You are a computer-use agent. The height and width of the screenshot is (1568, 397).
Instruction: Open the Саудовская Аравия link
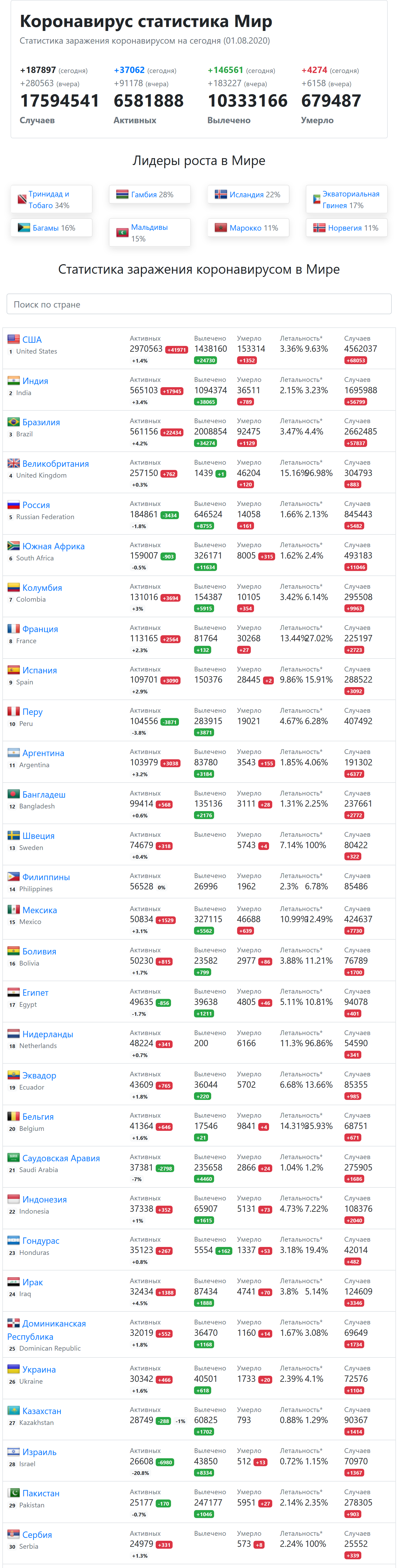(61, 1158)
